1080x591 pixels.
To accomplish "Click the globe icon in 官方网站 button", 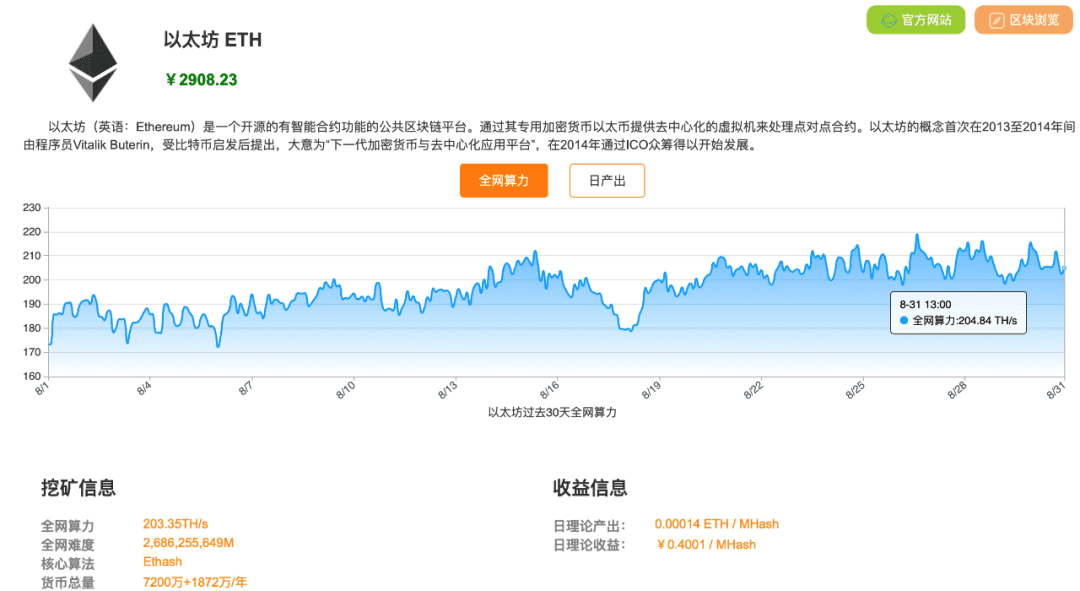I will 889,21.
